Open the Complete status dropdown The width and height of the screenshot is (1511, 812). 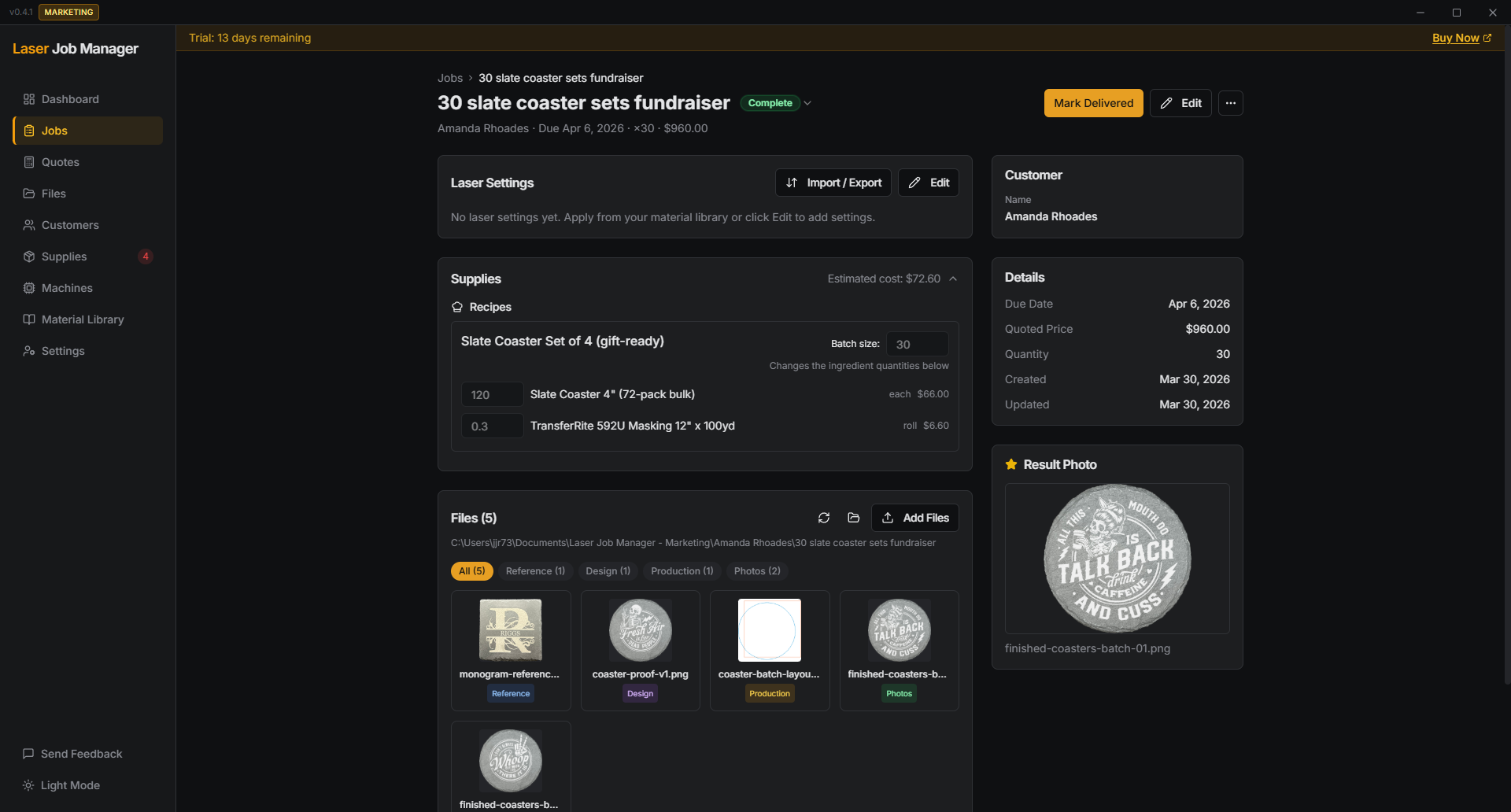807,103
